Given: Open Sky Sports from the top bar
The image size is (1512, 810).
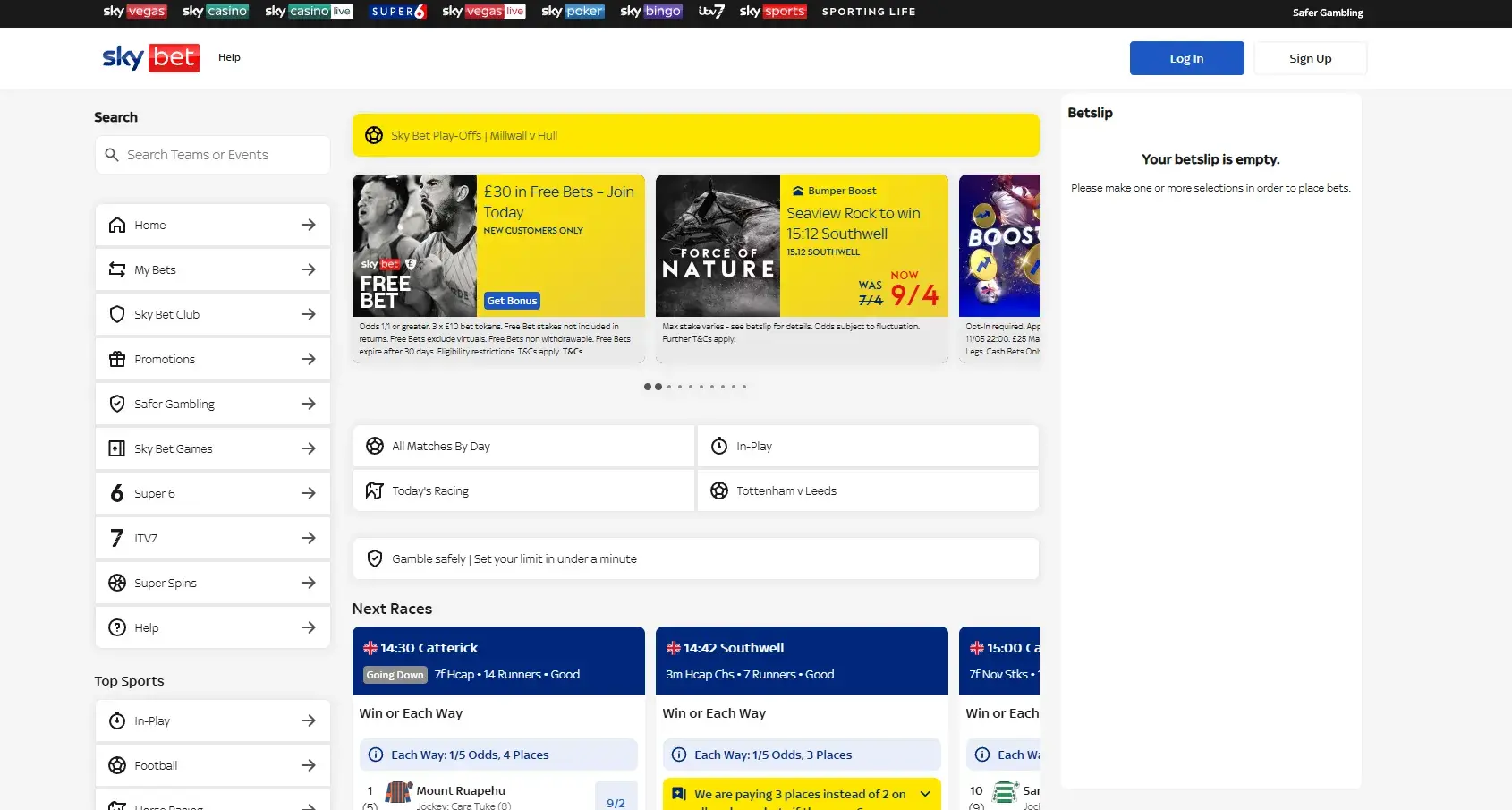Looking at the screenshot, I should [773, 12].
